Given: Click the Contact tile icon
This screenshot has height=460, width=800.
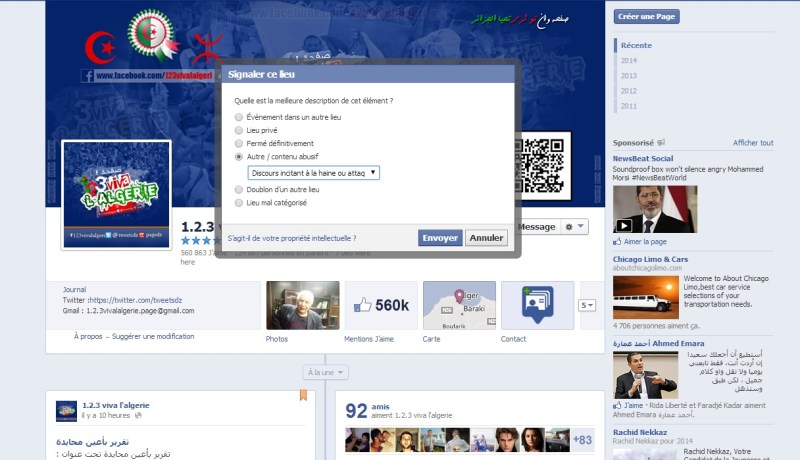Looking at the screenshot, I should tap(537, 305).
